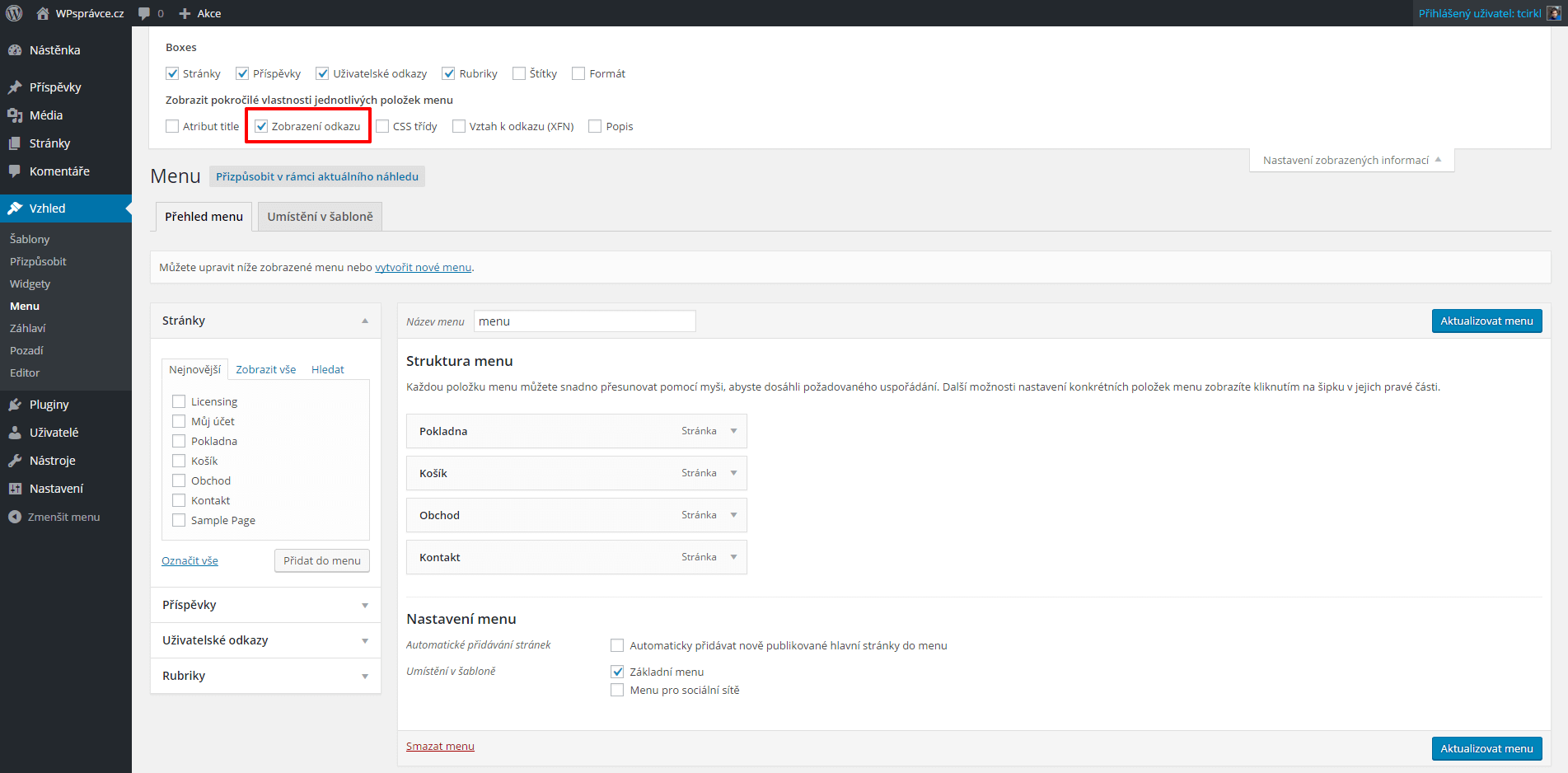Click the Název menu input field

coord(585,321)
